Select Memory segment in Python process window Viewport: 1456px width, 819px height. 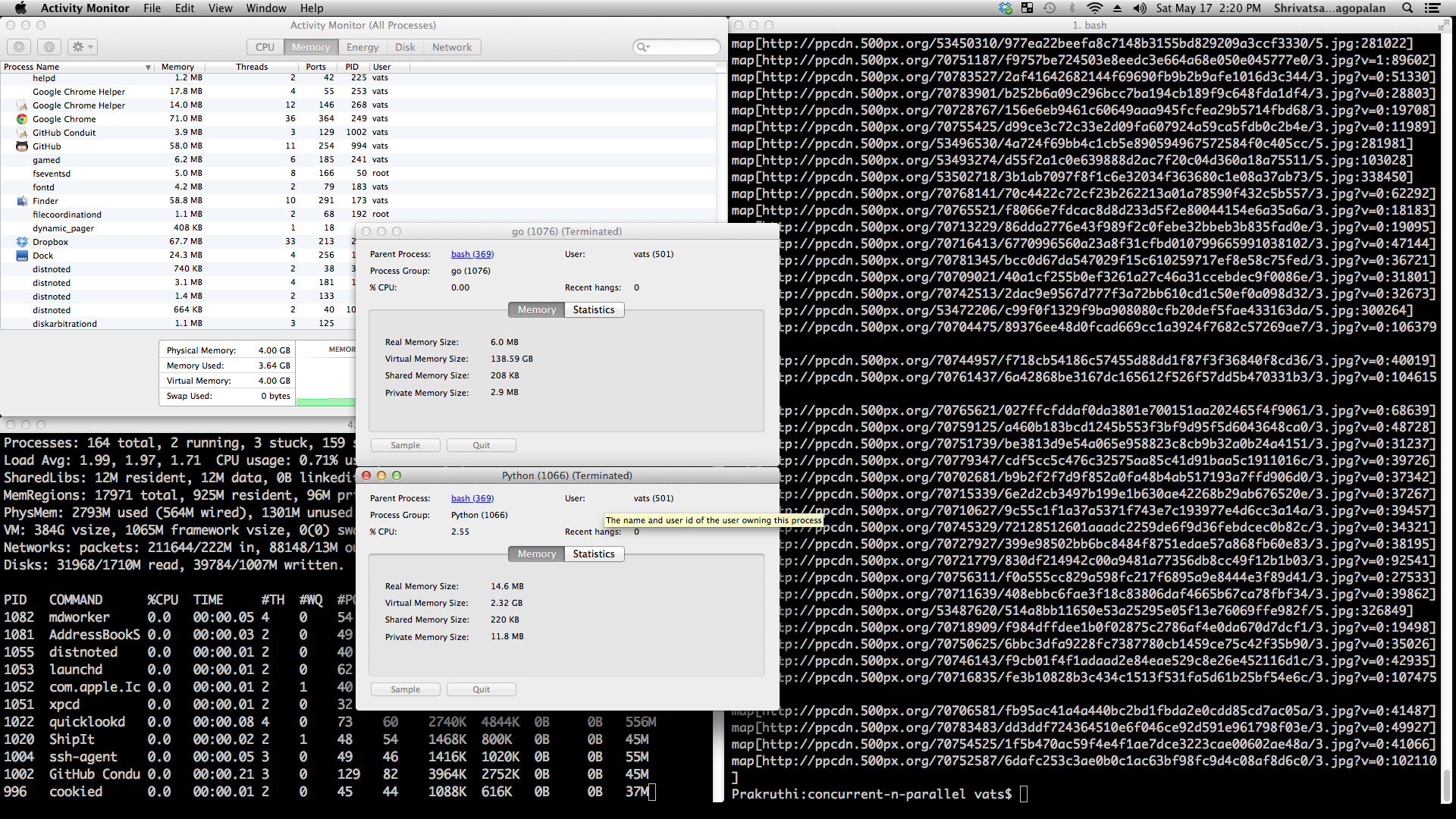537,554
